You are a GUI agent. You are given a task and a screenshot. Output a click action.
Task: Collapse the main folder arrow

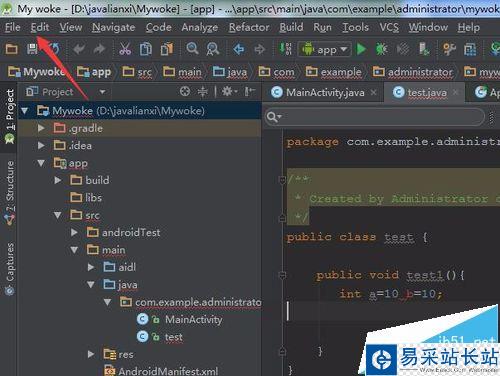click(x=74, y=250)
